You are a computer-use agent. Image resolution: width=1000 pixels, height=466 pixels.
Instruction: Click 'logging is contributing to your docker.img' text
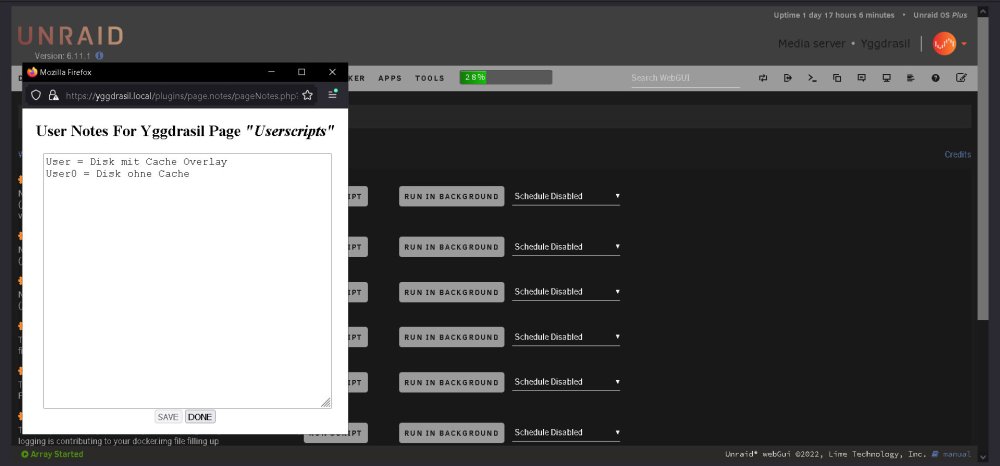point(118,441)
